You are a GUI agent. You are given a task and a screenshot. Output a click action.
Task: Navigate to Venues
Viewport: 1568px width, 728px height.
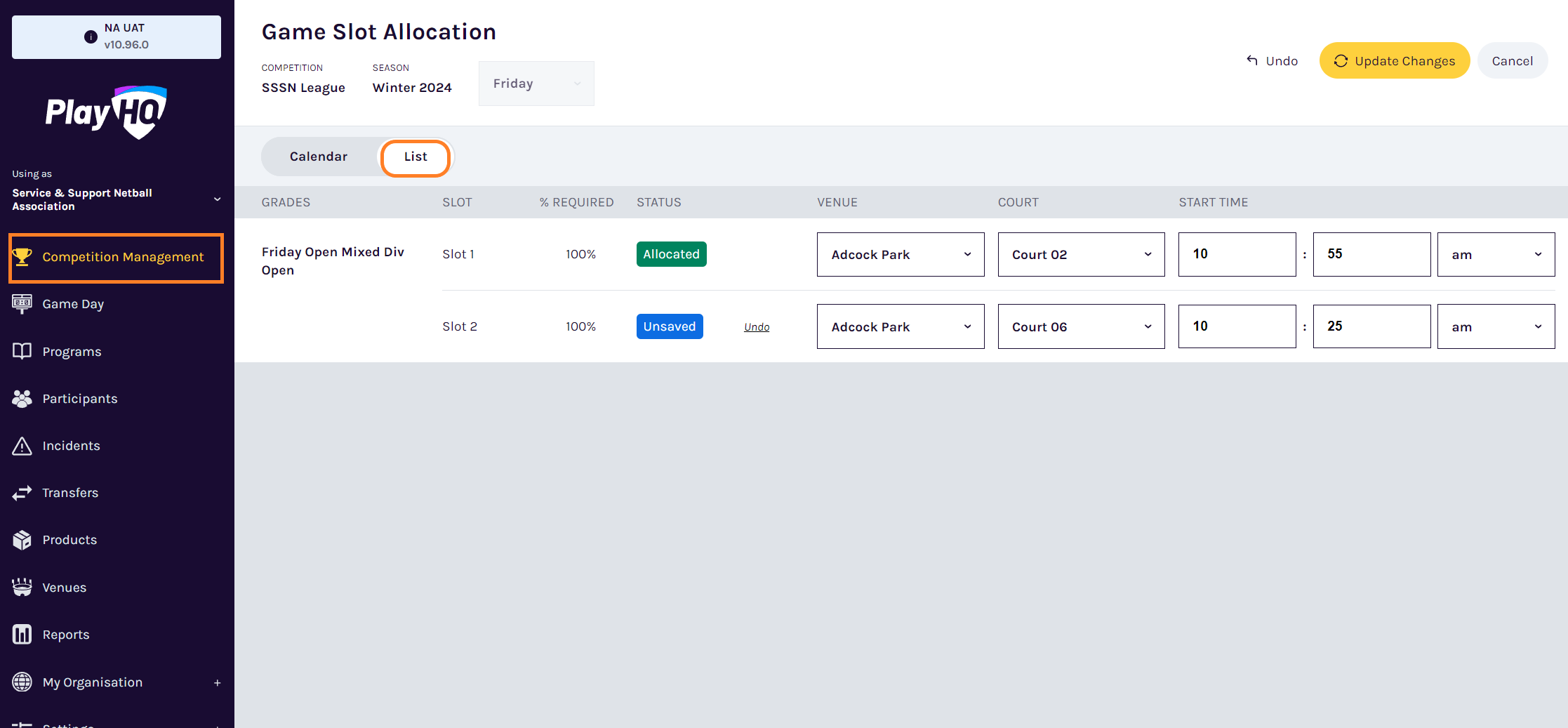pyautogui.click(x=64, y=587)
